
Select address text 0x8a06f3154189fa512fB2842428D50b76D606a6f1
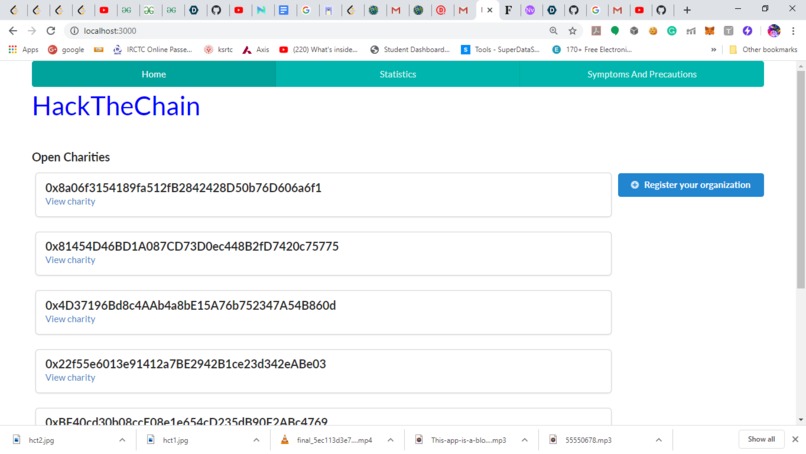[x=183, y=188]
